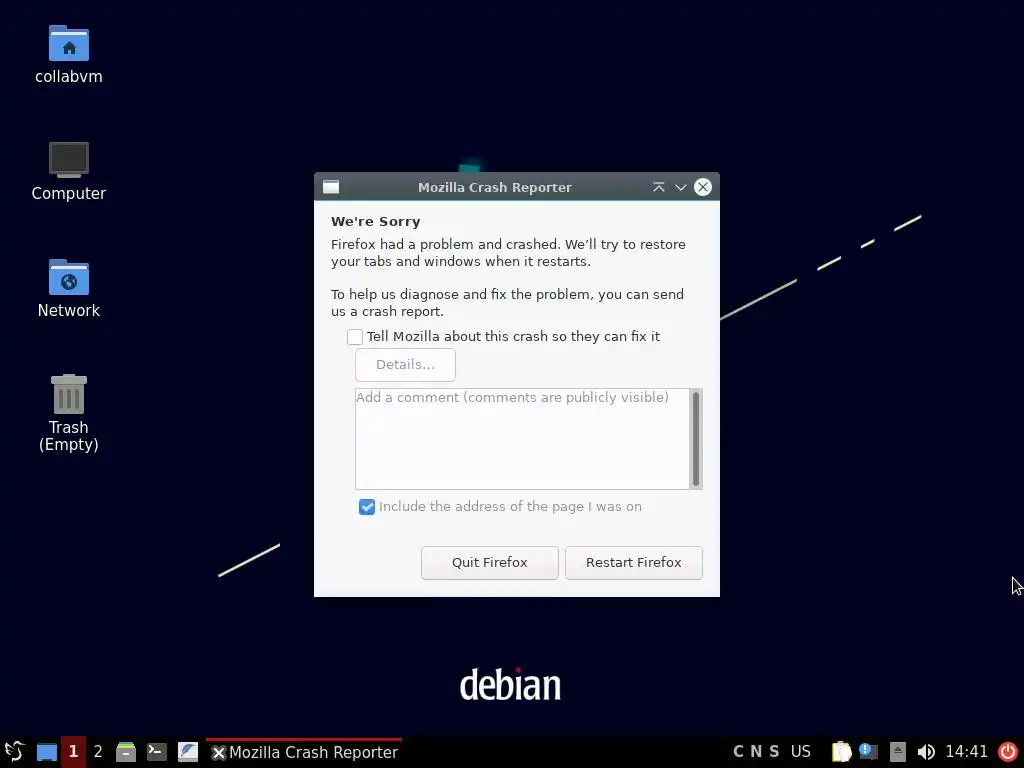Click the Details... button
The width and height of the screenshot is (1024, 768).
pyautogui.click(x=405, y=364)
